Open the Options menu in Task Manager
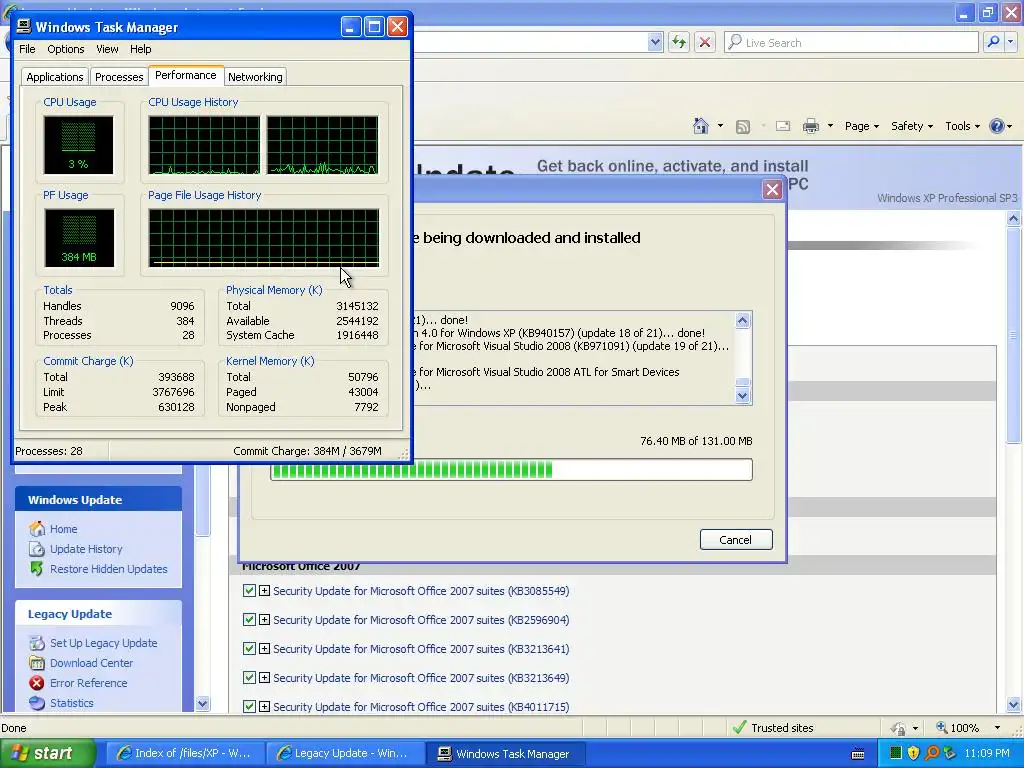This screenshot has width=1024, height=768. tap(65, 49)
